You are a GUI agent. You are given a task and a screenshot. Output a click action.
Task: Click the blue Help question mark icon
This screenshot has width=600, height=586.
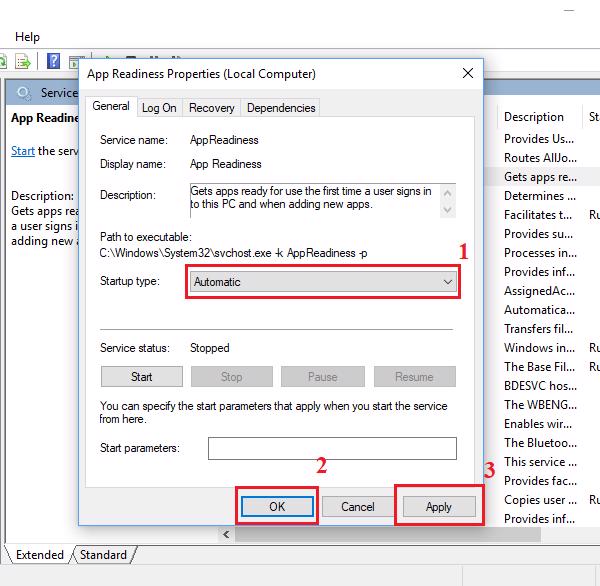(52, 62)
